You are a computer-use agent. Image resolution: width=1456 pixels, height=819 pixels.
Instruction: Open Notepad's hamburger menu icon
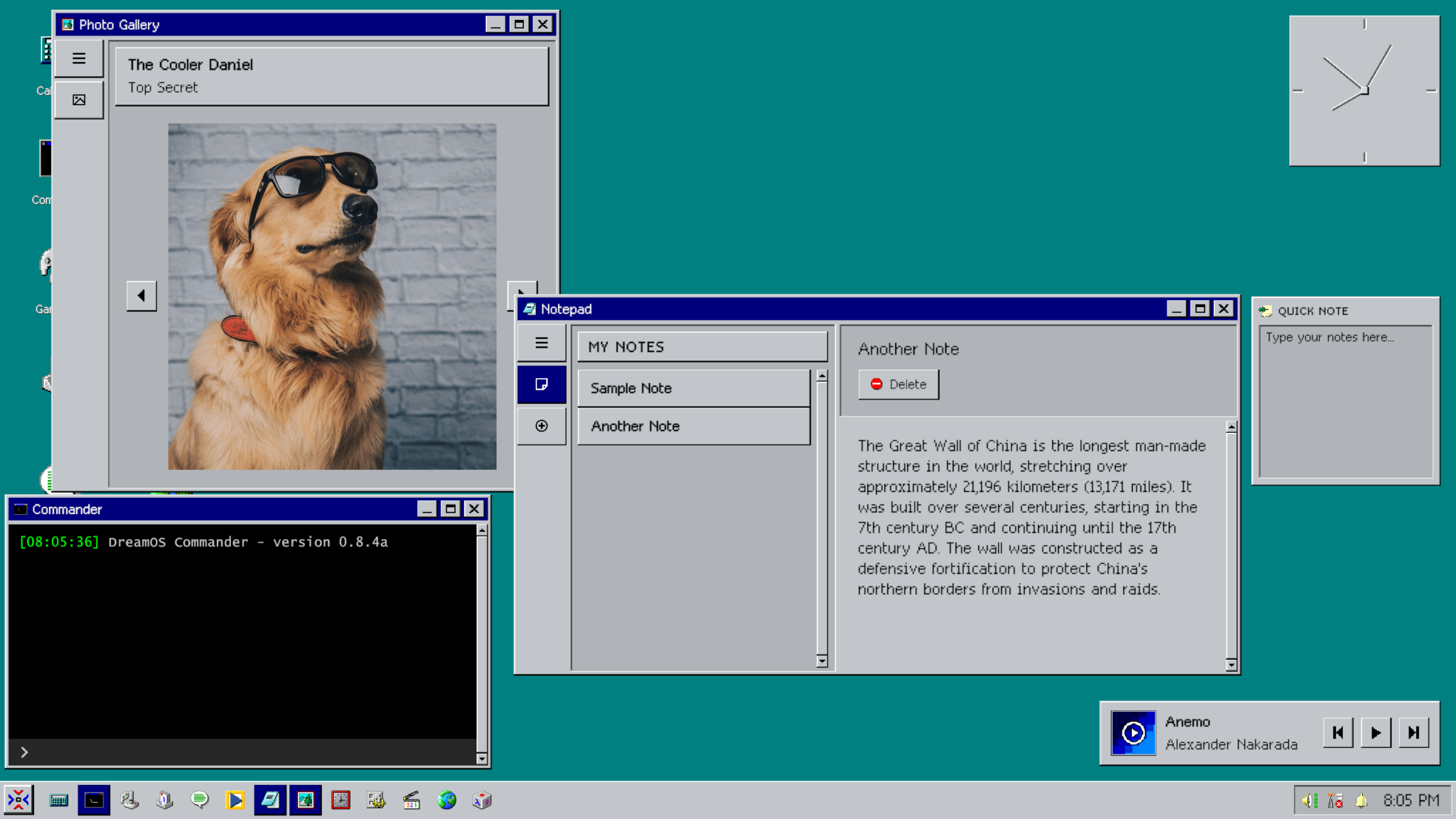[541, 343]
